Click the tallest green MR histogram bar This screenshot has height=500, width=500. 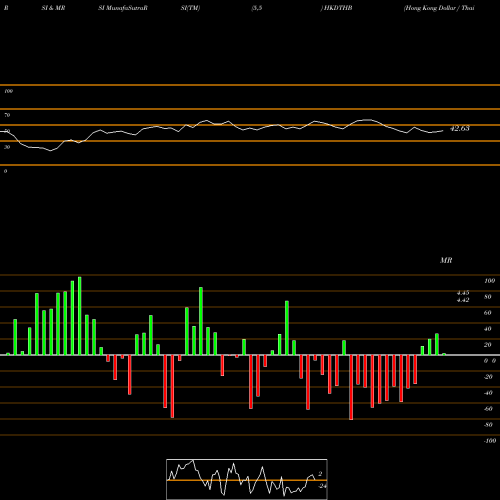[80, 316]
